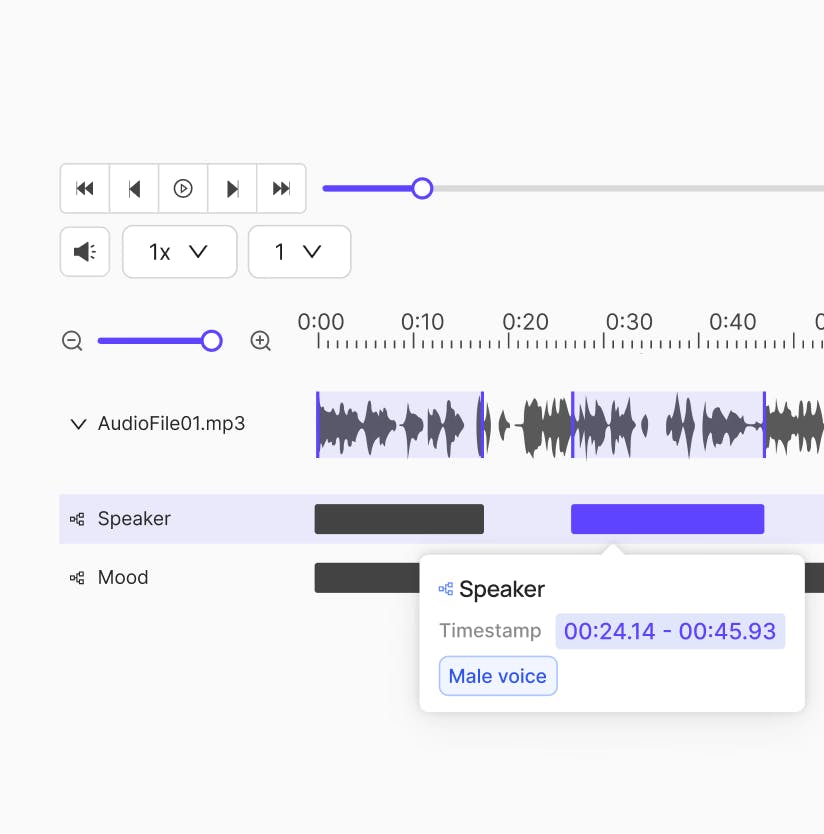Select the Male voice label in the popup
Viewport: 824px width, 834px height.
pyautogui.click(x=497, y=675)
